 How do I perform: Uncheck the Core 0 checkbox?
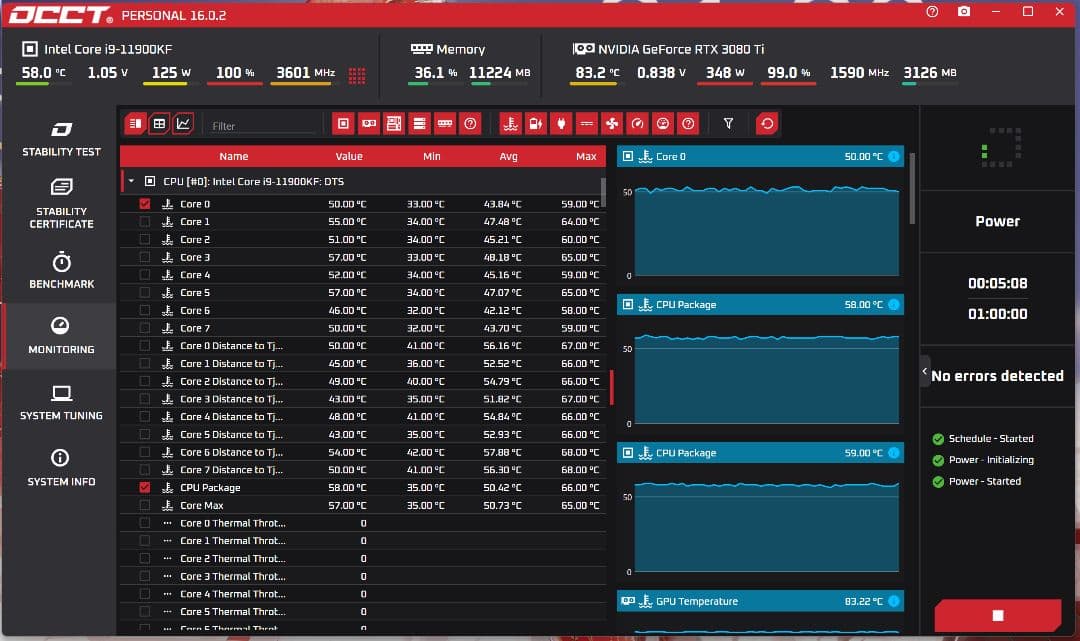145,204
